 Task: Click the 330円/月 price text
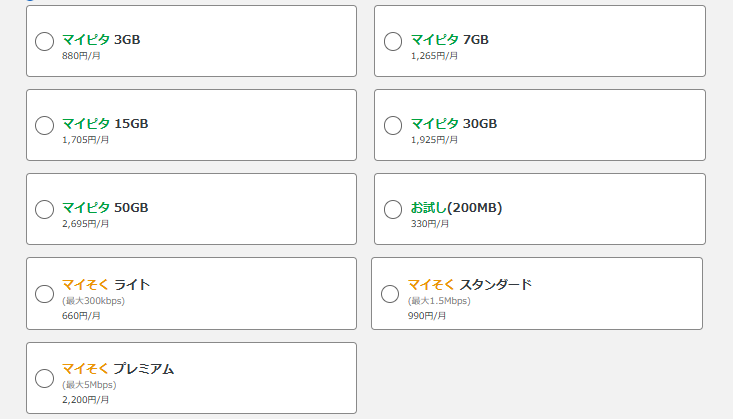430,224
